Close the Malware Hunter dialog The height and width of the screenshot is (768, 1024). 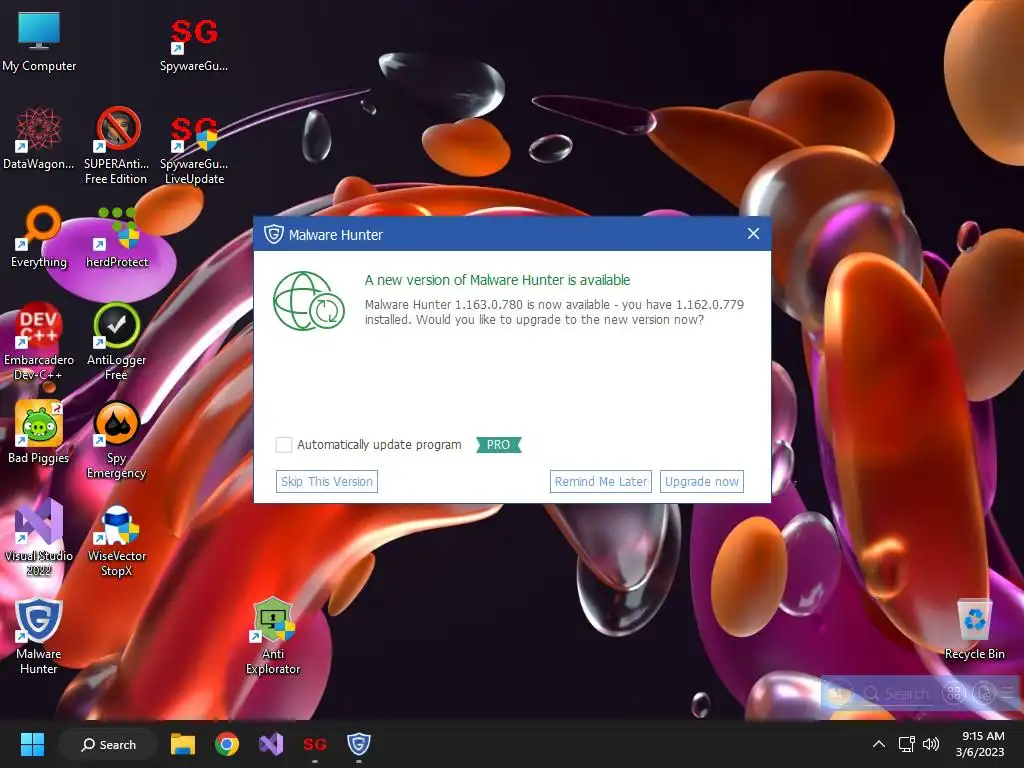click(753, 234)
